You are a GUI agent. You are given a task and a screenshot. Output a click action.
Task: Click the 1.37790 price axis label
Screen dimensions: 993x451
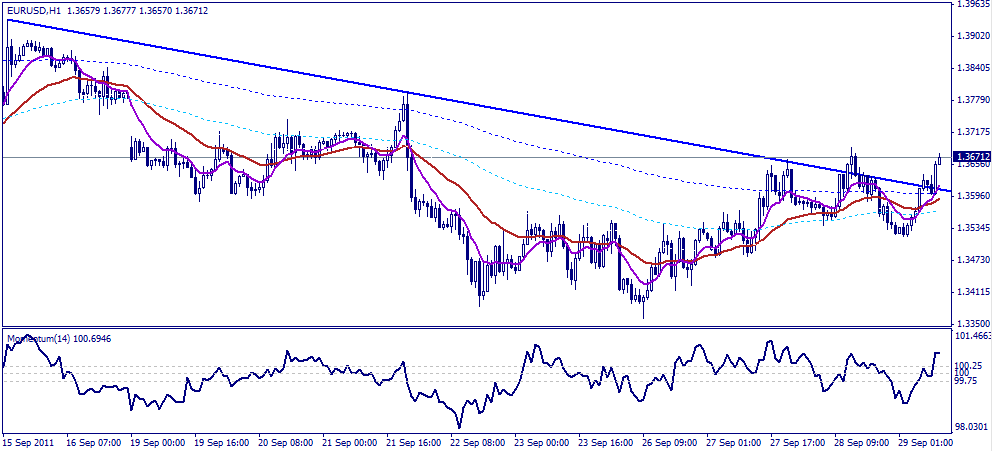[972, 100]
